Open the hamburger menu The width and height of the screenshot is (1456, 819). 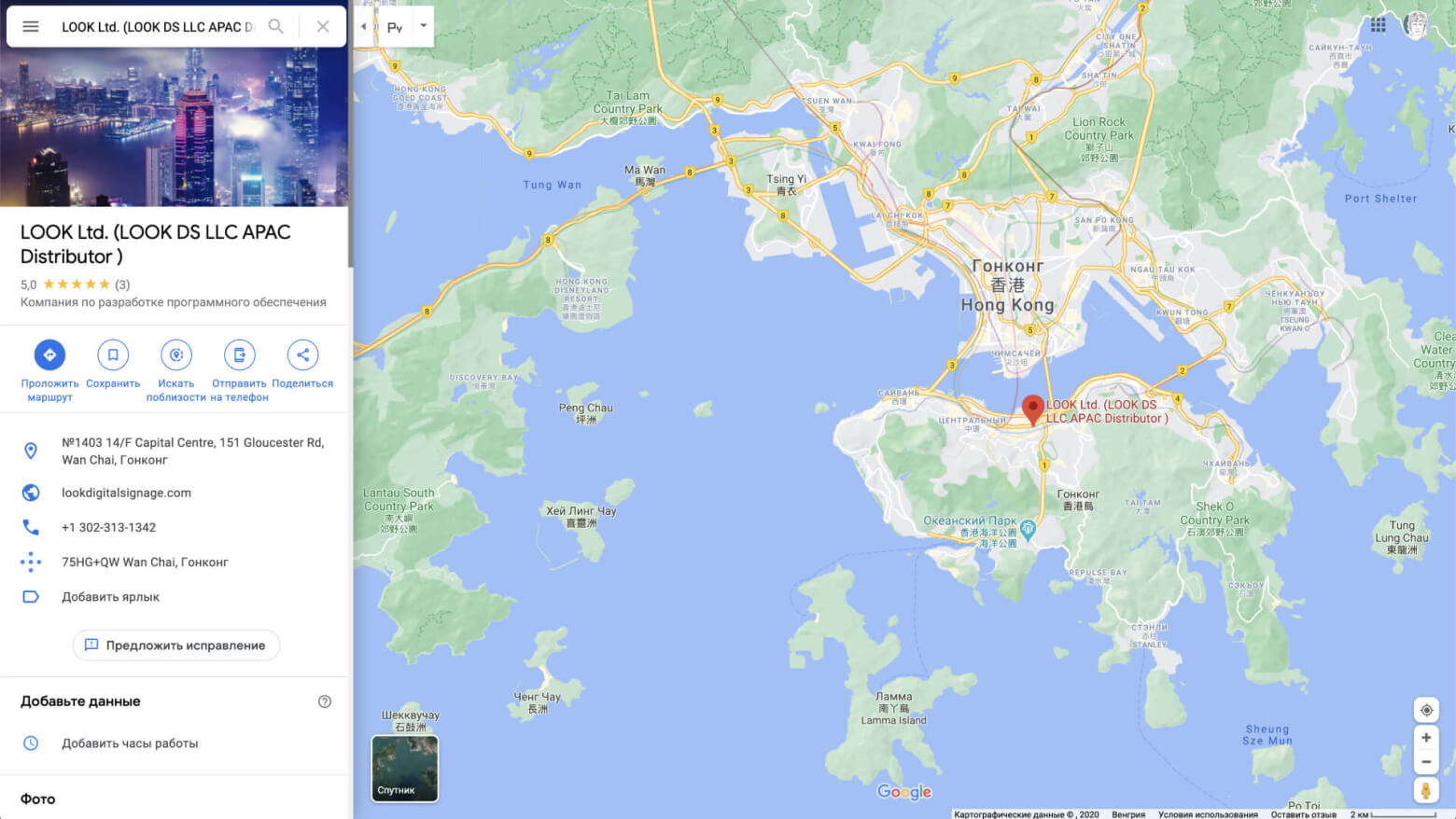(x=30, y=26)
